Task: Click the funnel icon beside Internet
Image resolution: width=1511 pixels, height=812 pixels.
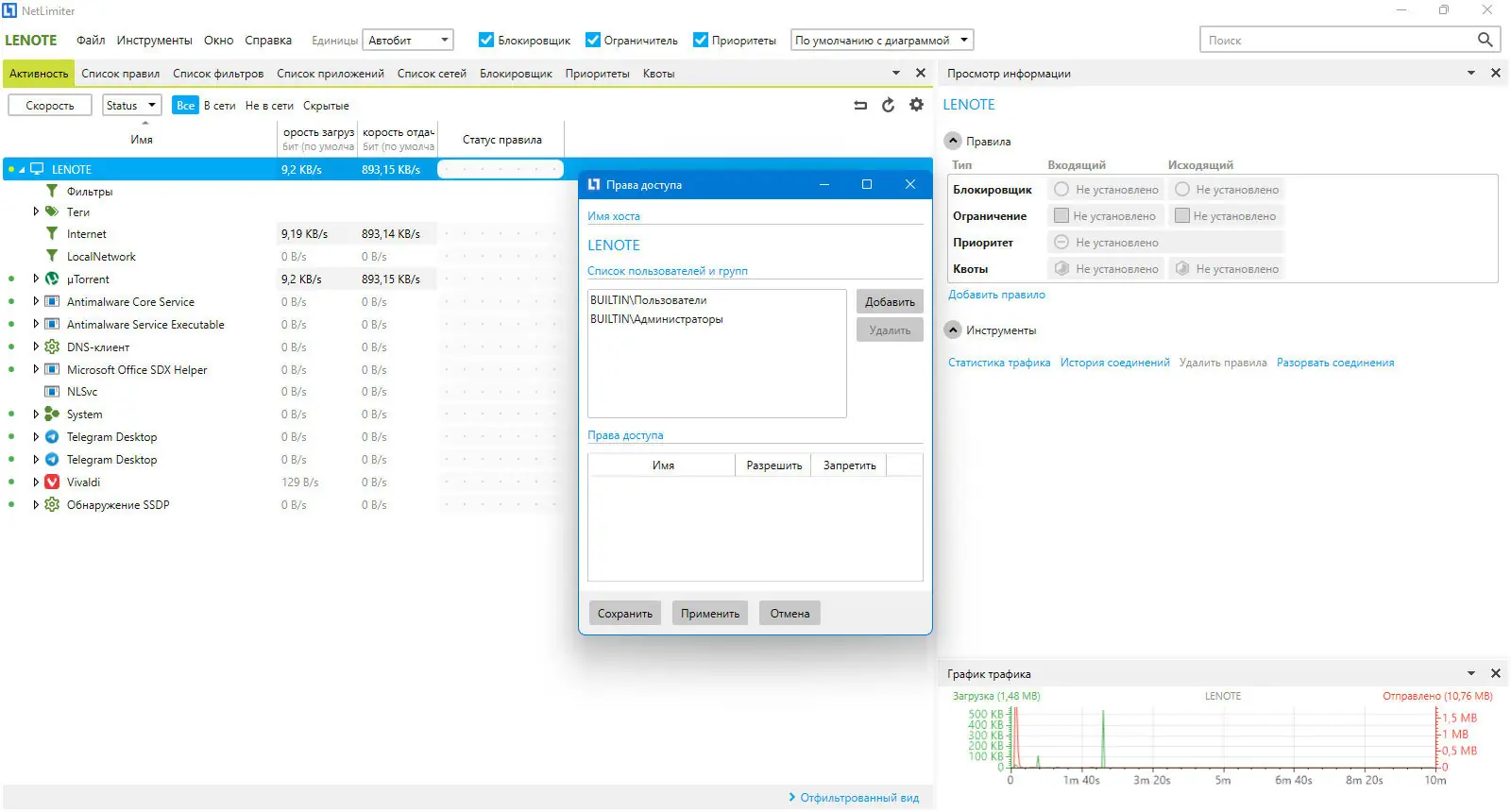Action: pyautogui.click(x=52, y=233)
